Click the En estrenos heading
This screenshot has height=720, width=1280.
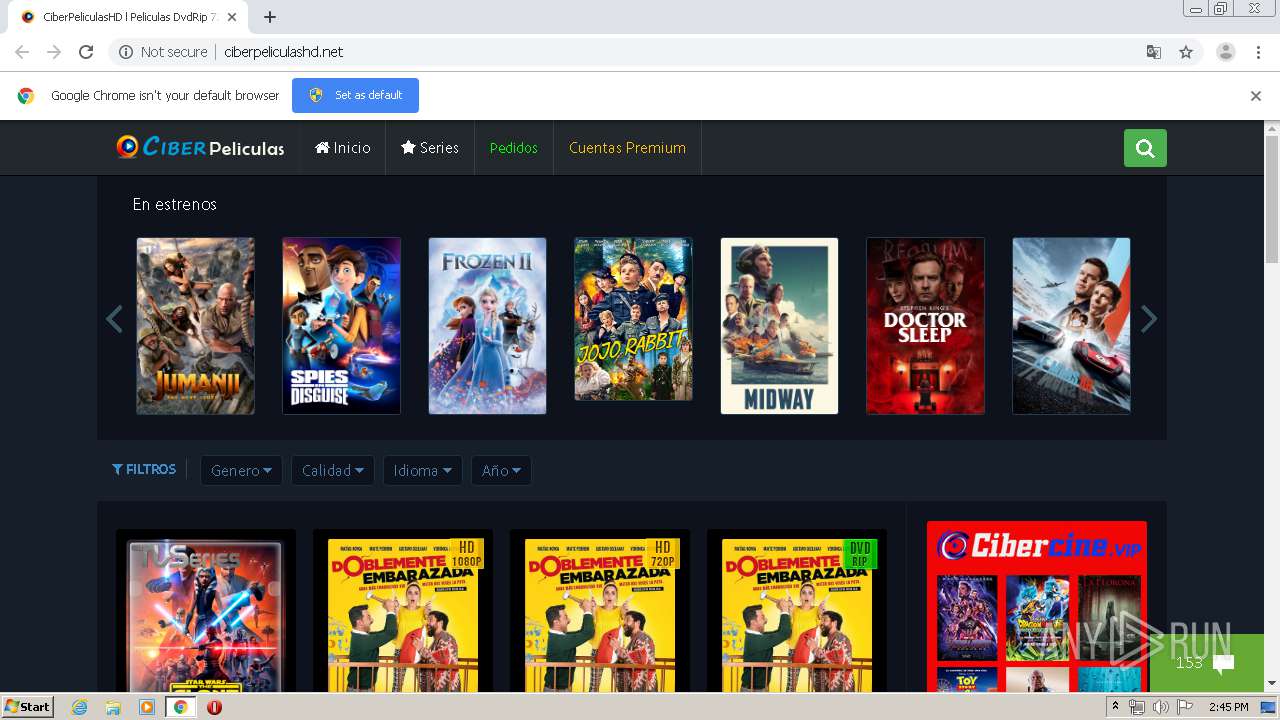(x=175, y=204)
